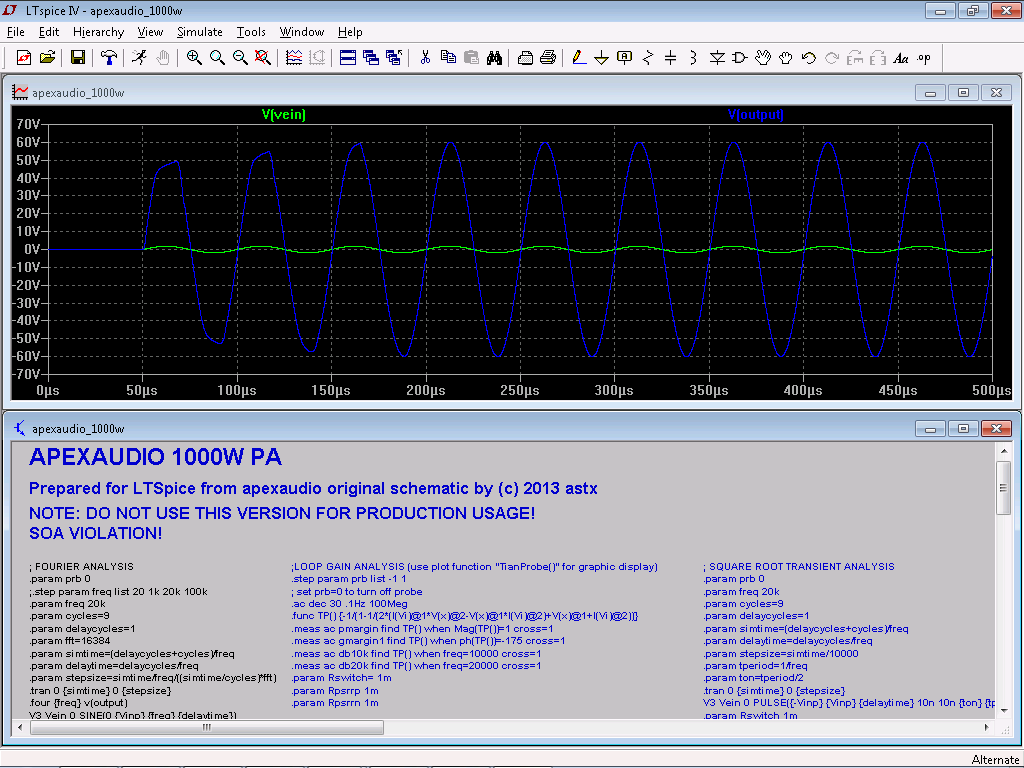Viewport: 1024px width, 768px height.
Task: Click the vertical scrollbar thumb in schematic
Action: [1004, 488]
